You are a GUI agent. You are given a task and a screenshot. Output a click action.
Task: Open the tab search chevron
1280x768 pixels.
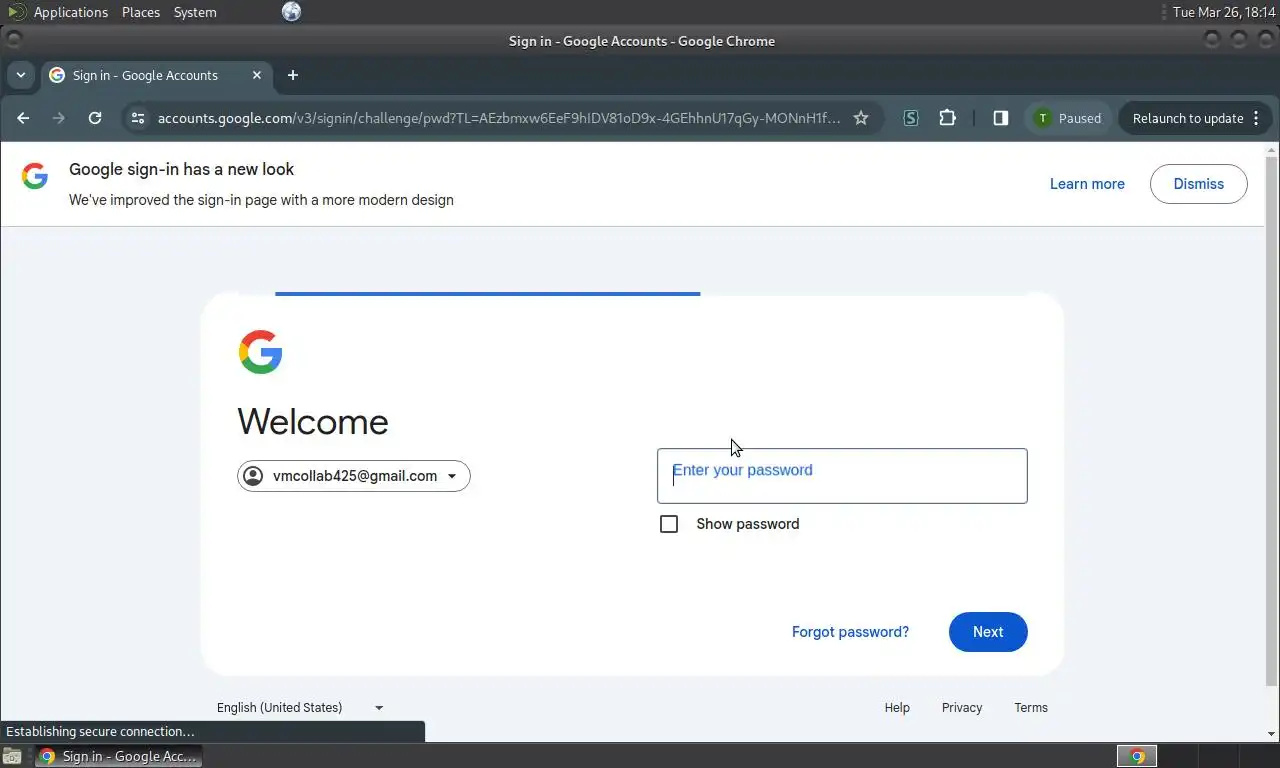(x=21, y=75)
